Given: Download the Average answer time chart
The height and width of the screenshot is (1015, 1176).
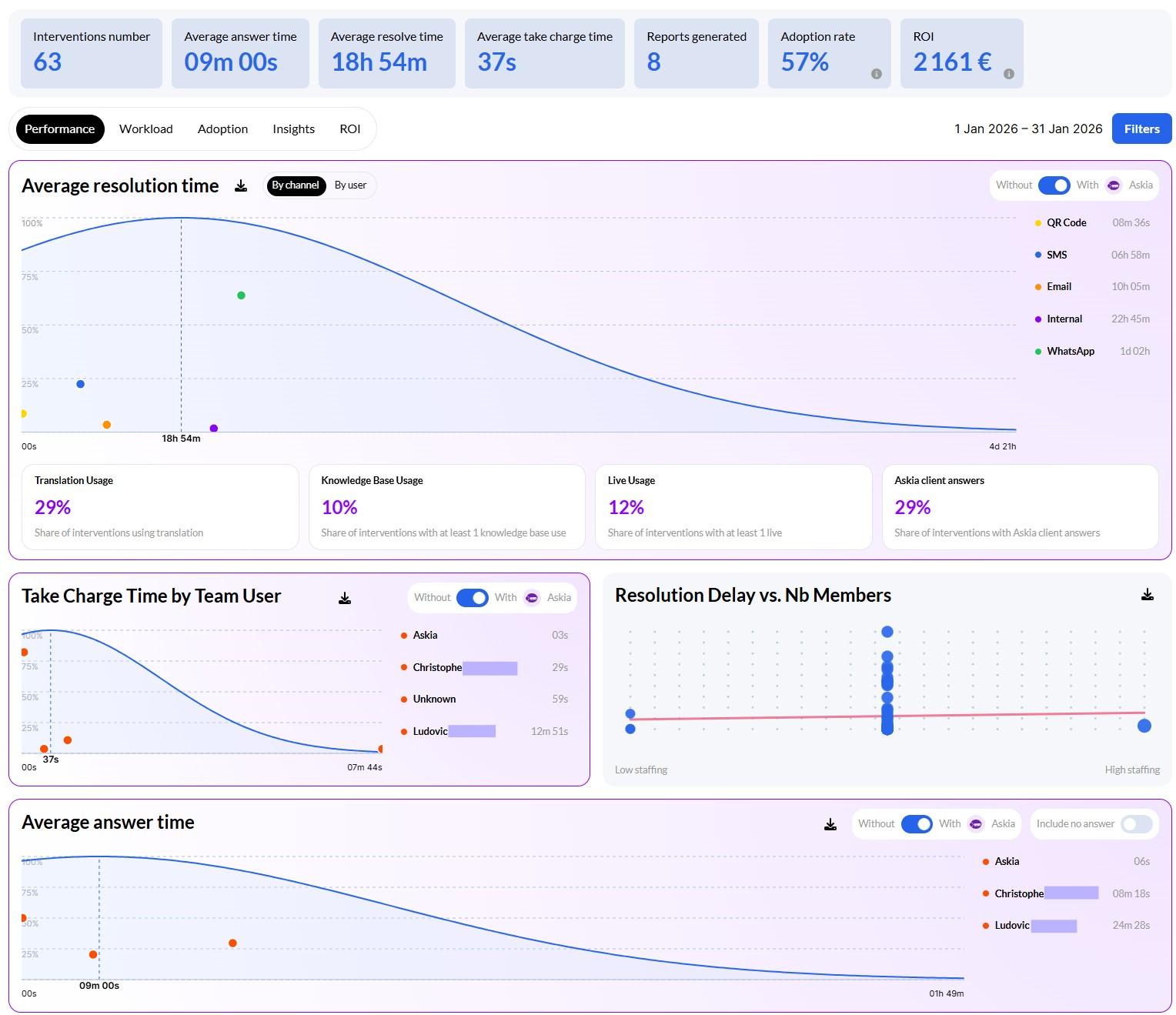Looking at the screenshot, I should pyautogui.click(x=830, y=824).
